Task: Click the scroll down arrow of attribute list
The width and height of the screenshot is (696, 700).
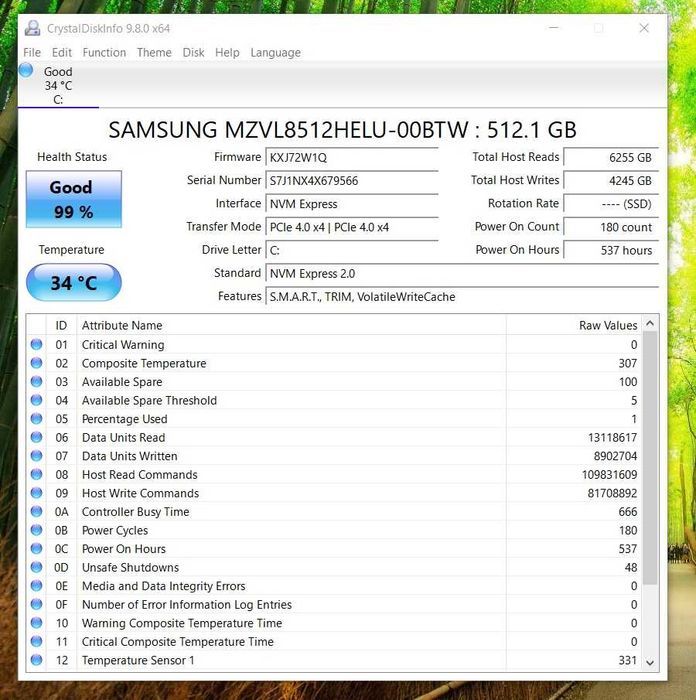Action: click(650, 663)
